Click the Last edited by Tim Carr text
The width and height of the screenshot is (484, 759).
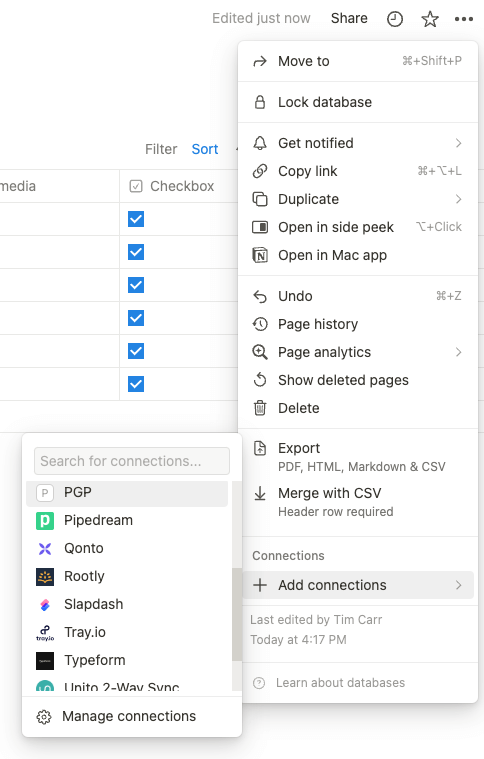click(x=316, y=620)
